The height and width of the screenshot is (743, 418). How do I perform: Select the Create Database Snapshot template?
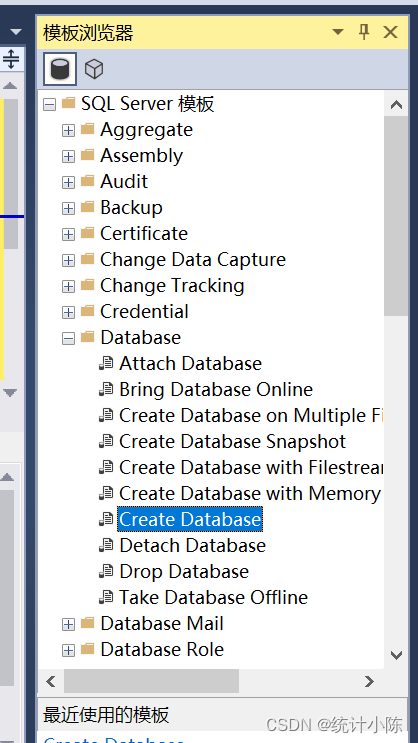233,442
